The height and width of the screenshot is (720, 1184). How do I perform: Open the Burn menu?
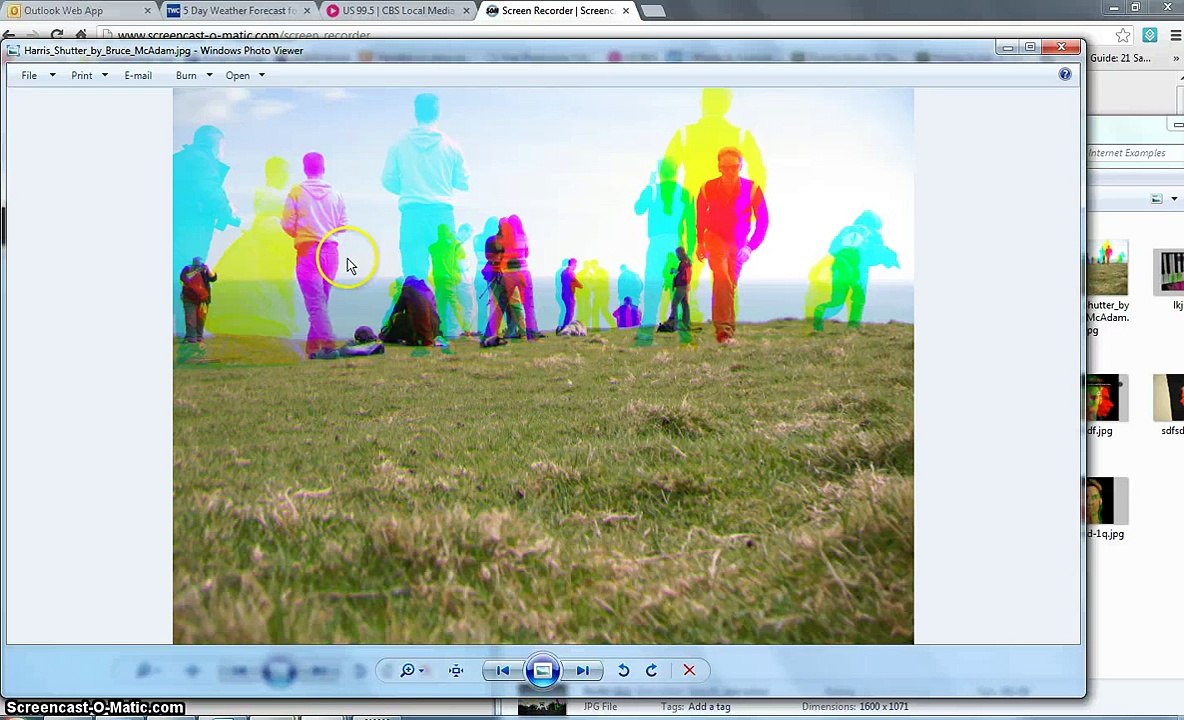(x=186, y=75)
